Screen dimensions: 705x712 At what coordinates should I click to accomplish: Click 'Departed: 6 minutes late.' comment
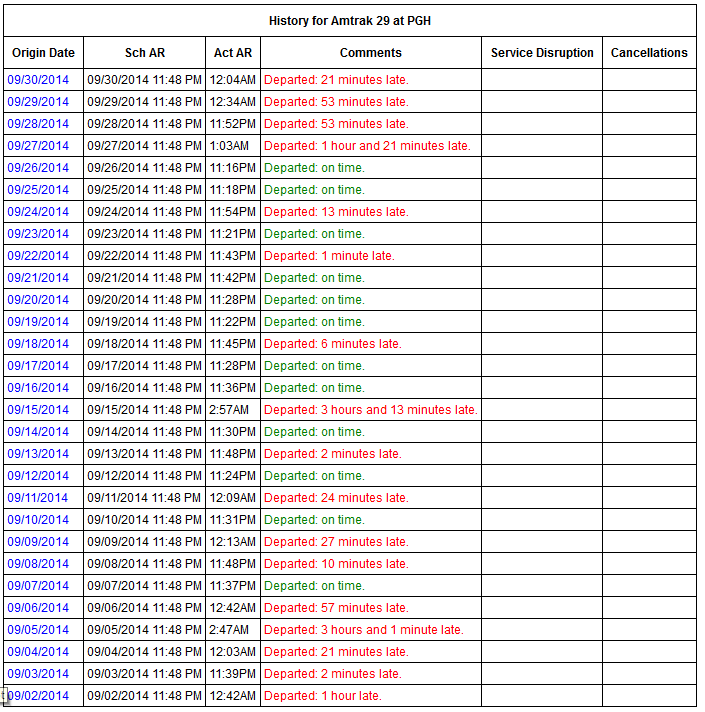(333, 344)
